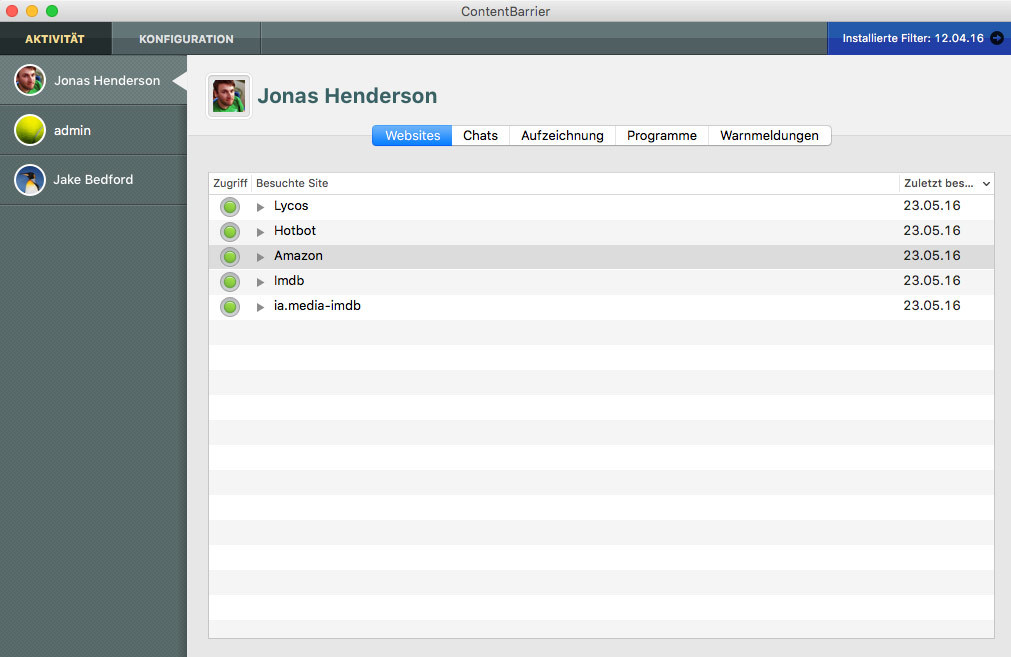Click Jonas Henderson's sidebar avatar photo
Viewport: 1011px width, 657px height.
tap(30, 81)
